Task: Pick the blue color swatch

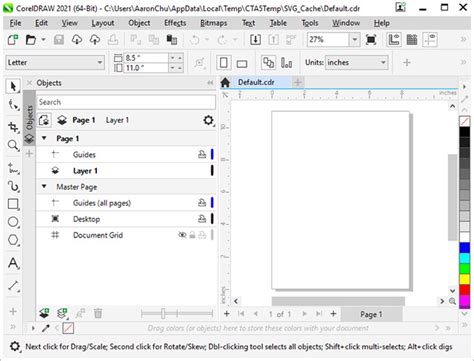Action: tap(465, 248)
